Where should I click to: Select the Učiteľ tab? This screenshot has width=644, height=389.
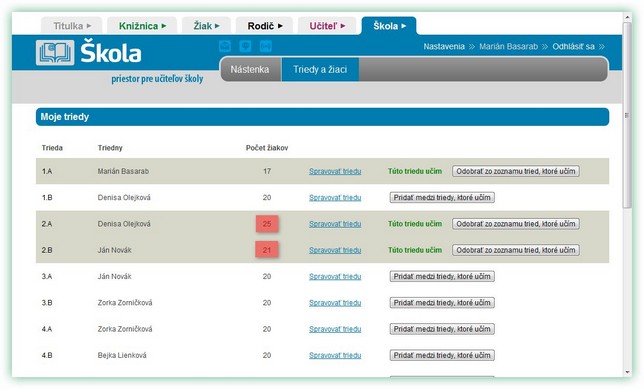[x=327, y=26]
